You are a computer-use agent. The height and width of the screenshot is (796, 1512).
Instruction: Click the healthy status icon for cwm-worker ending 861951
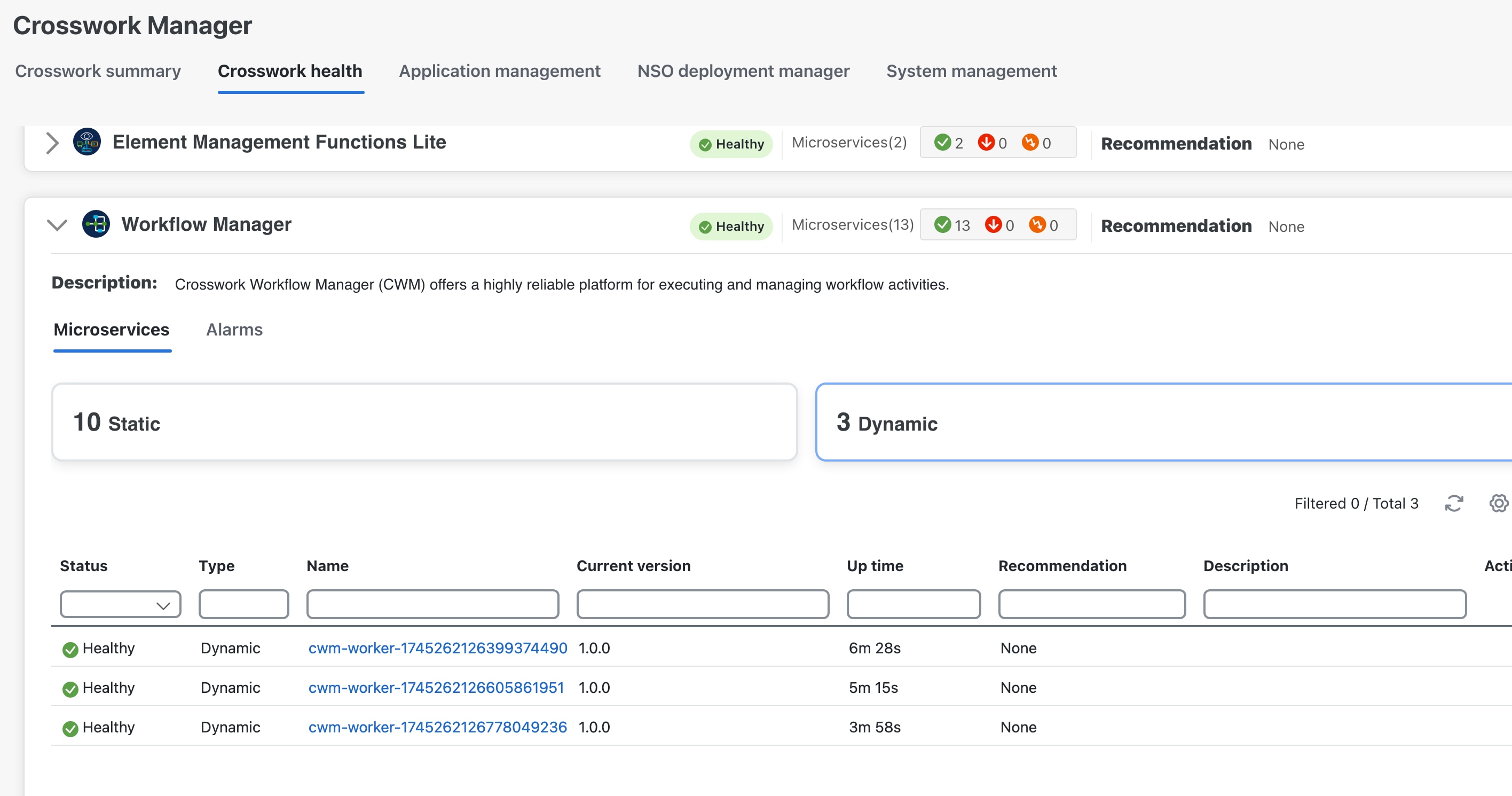point(70,689)
